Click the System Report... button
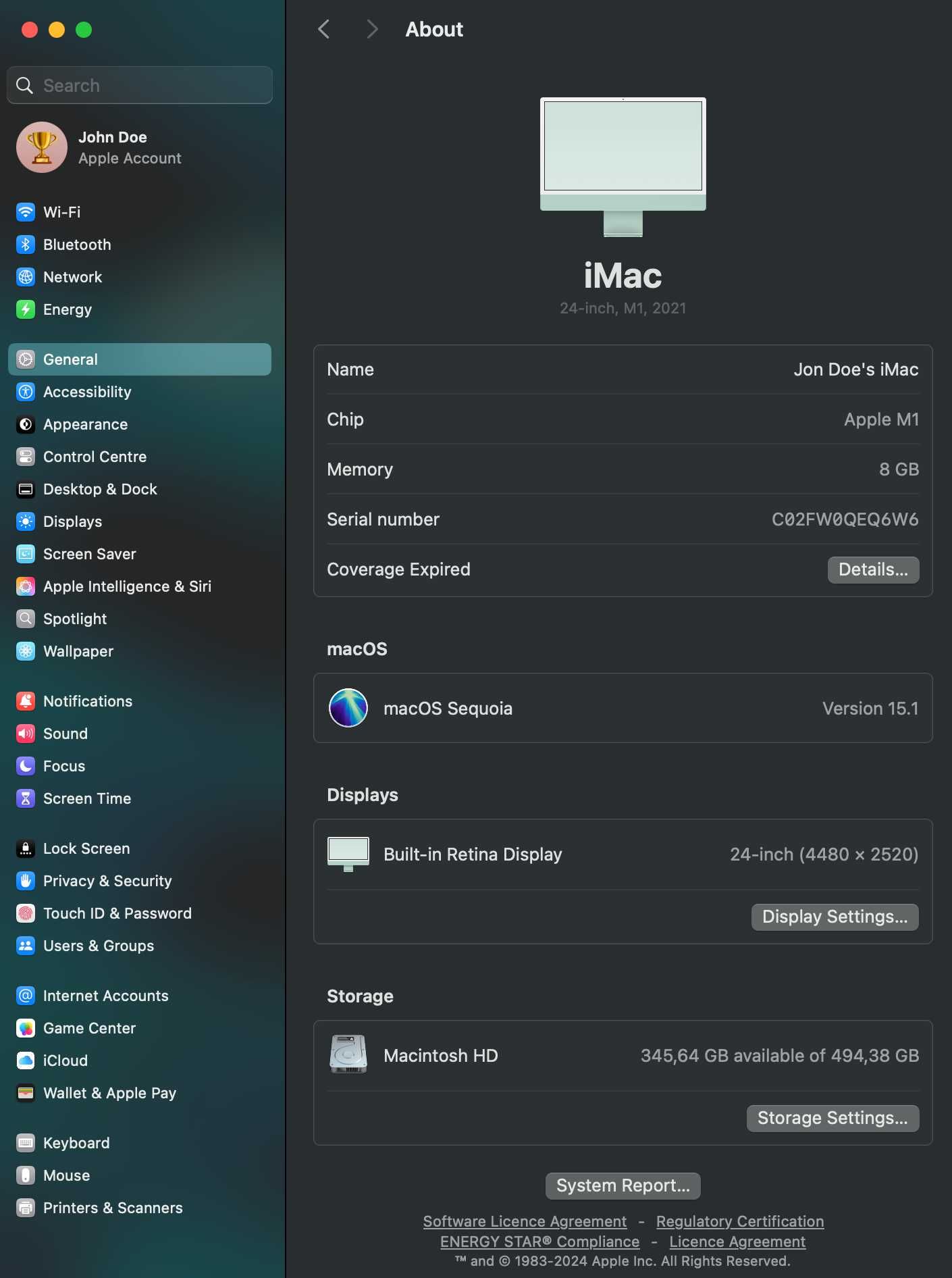Screen dimensions: 952x1278 623,1185
